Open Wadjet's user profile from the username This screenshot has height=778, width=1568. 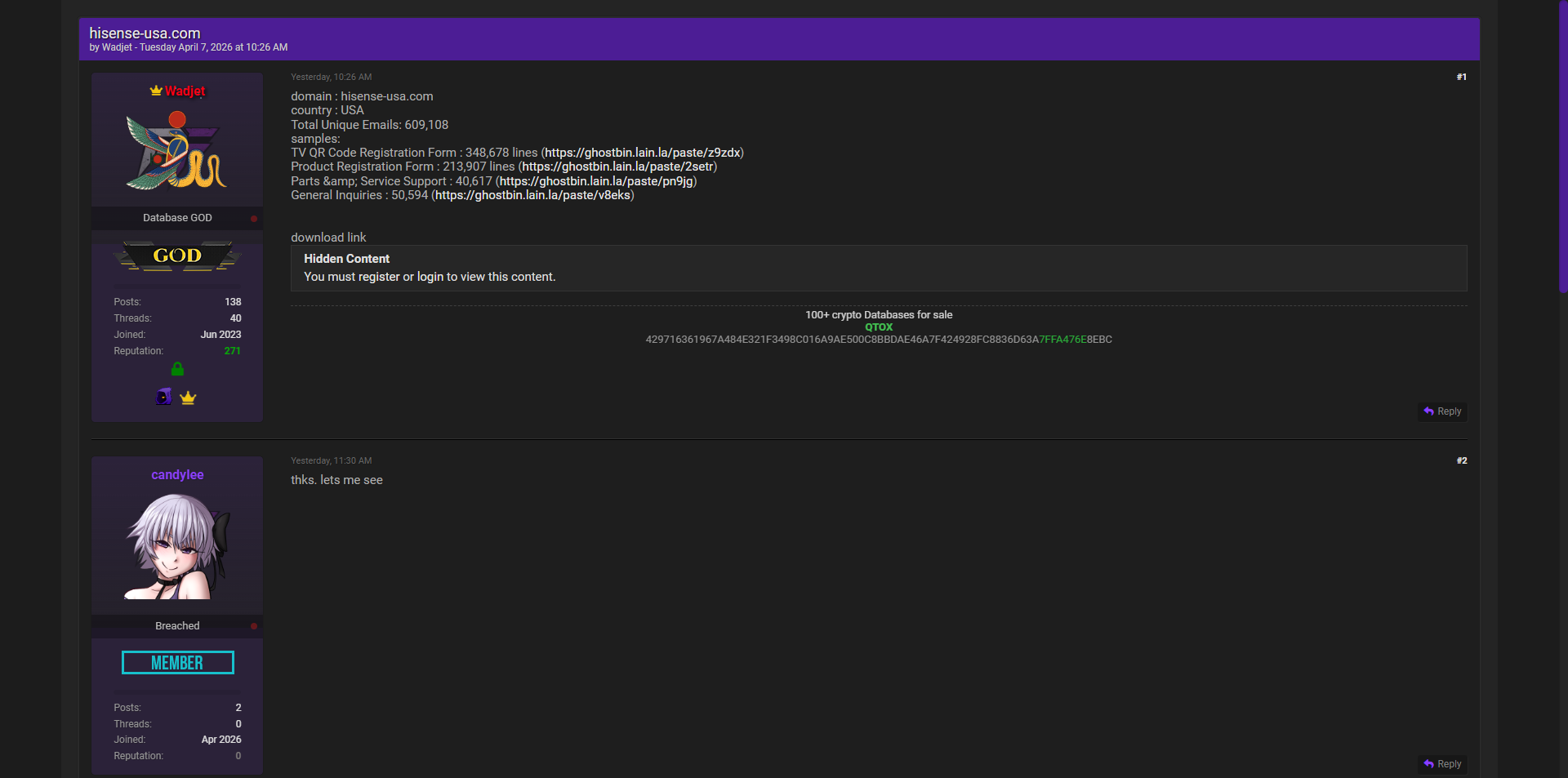pyautogui.click(x=185, y=91)
